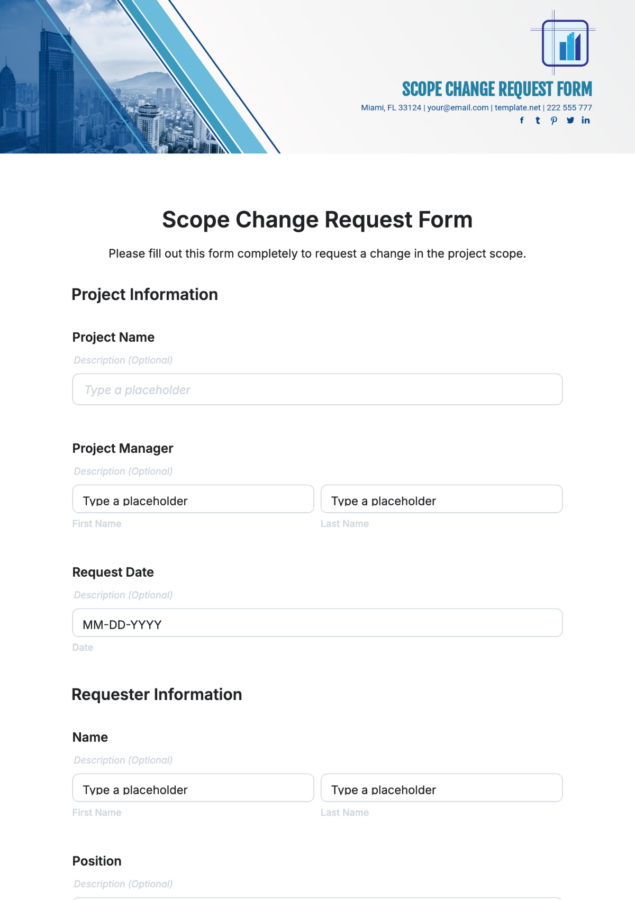Open the Twitter icon
Image resolution: width=635 pixels, height=900 pixels.
click(x=569, y=120)
